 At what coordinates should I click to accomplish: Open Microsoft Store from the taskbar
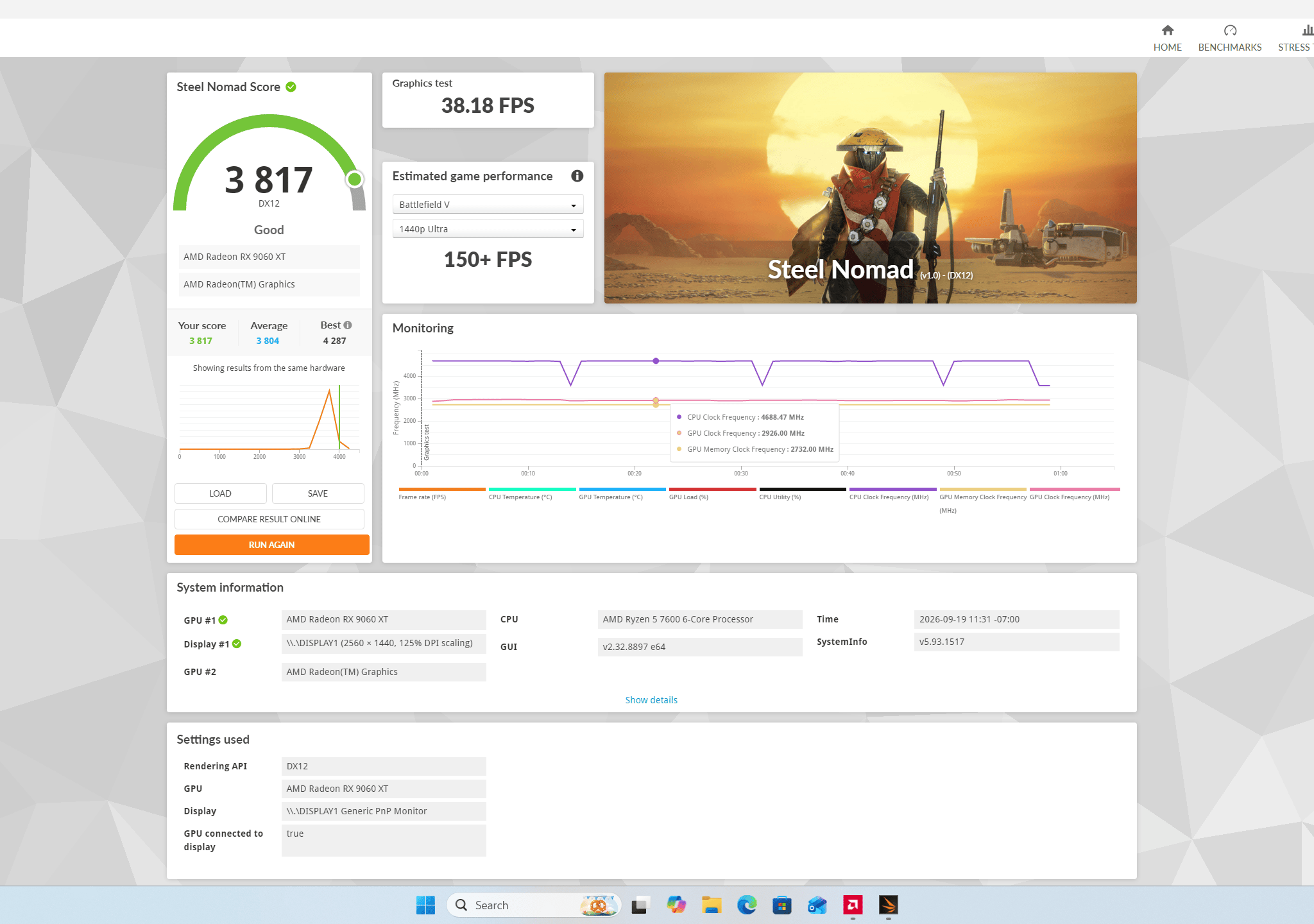pyautogui.click(x=781, y=905)
